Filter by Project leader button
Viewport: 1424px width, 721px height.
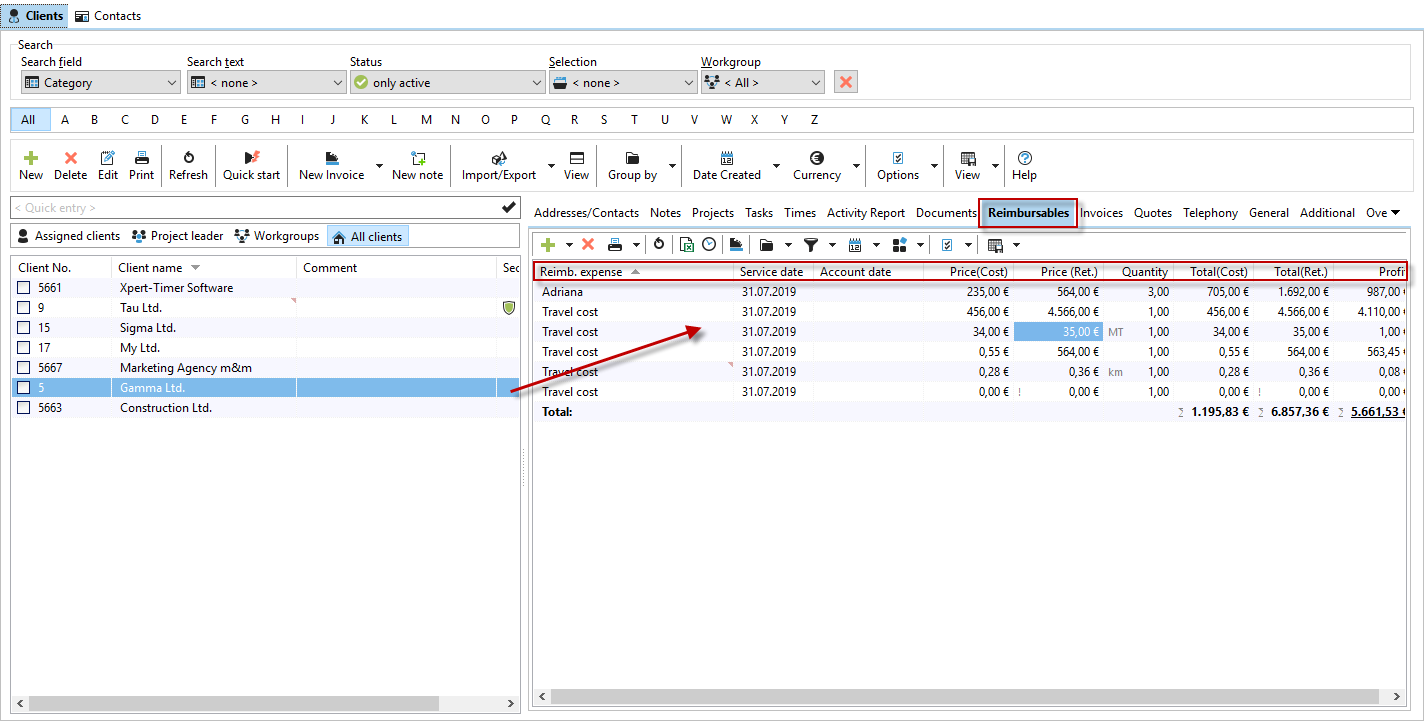(x=177, y=236)
